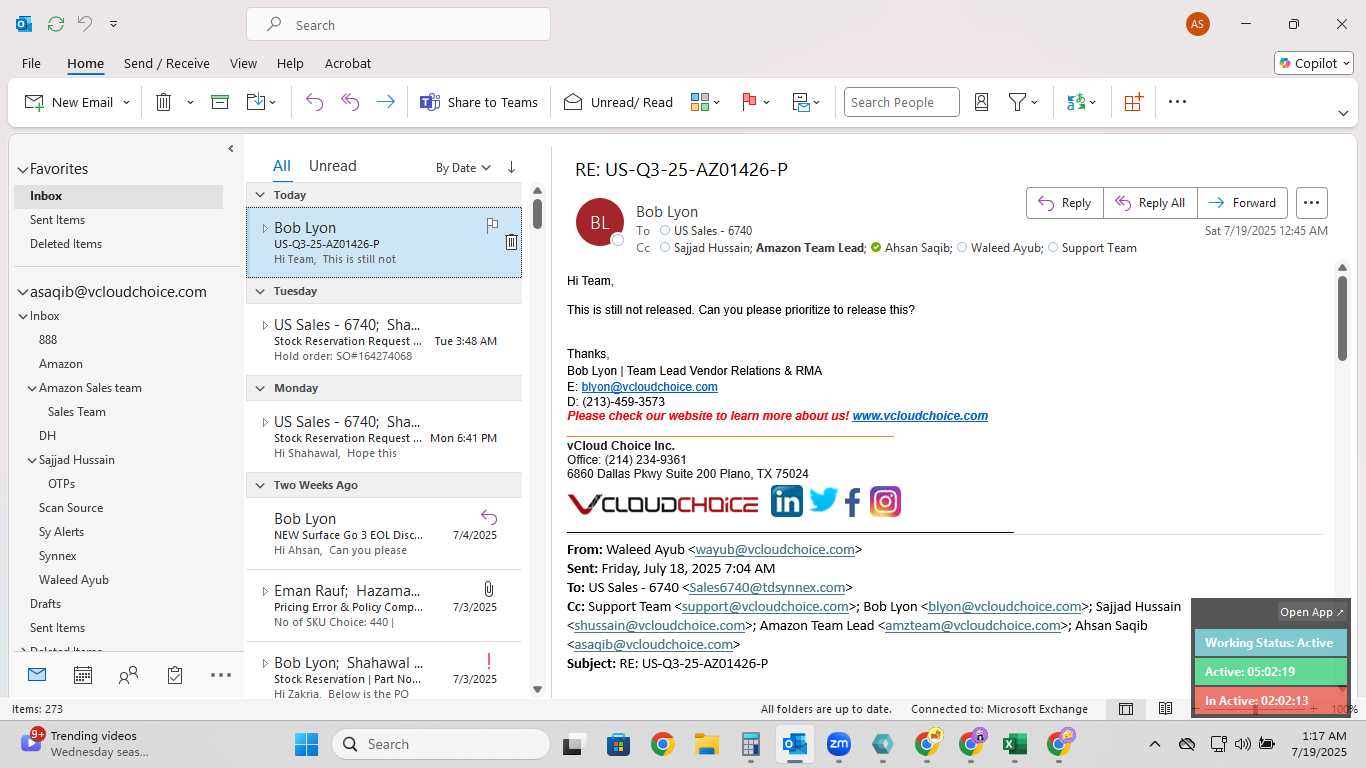This screenshot has width=1366, height=768.
Task: Open the Delete dropdown arrow in the ribbon
Action: coord(190,102)
